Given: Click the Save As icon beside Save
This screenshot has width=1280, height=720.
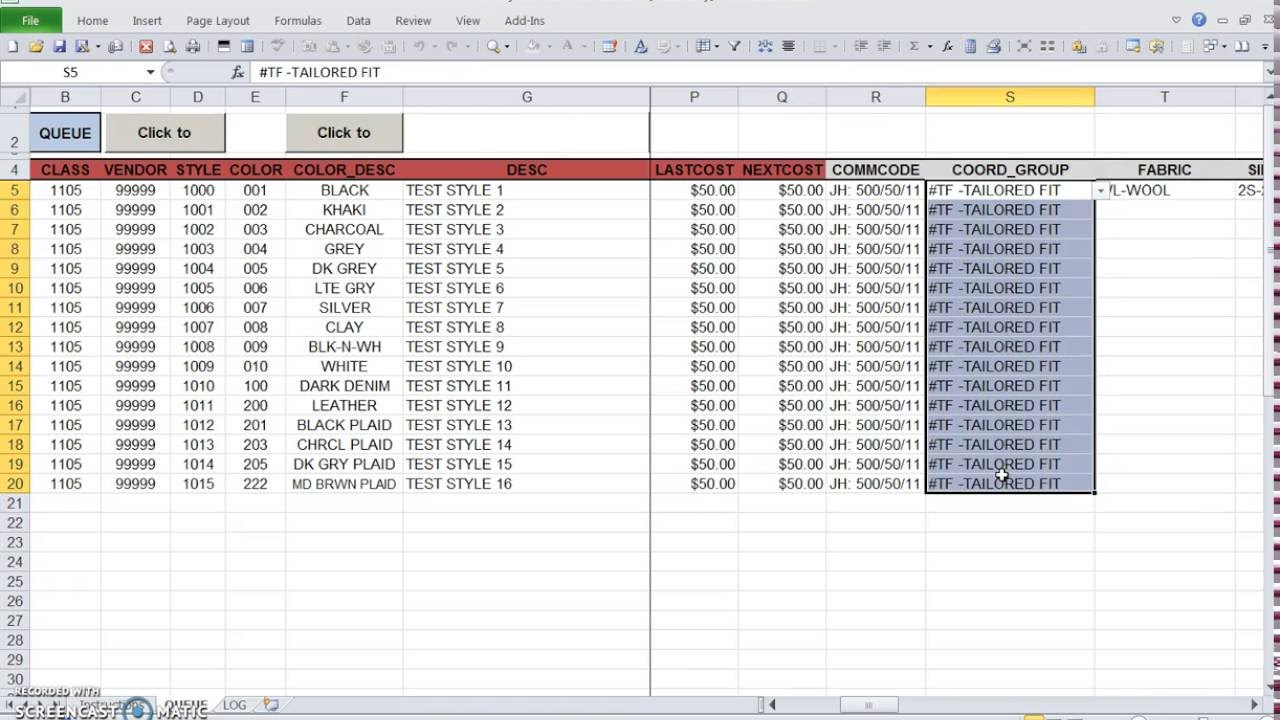Looking at the screenshot, I should 82,46.
